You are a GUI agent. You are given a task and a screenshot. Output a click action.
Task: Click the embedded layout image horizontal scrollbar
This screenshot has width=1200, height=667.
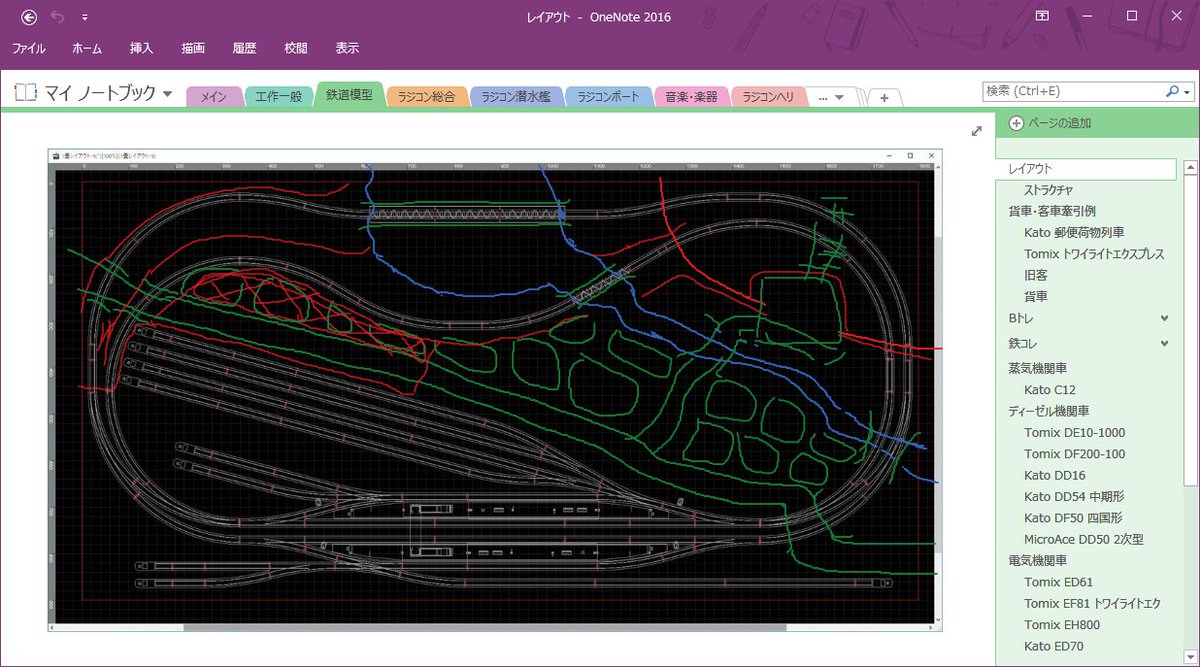pyautogui.click(x=484, y=627)
